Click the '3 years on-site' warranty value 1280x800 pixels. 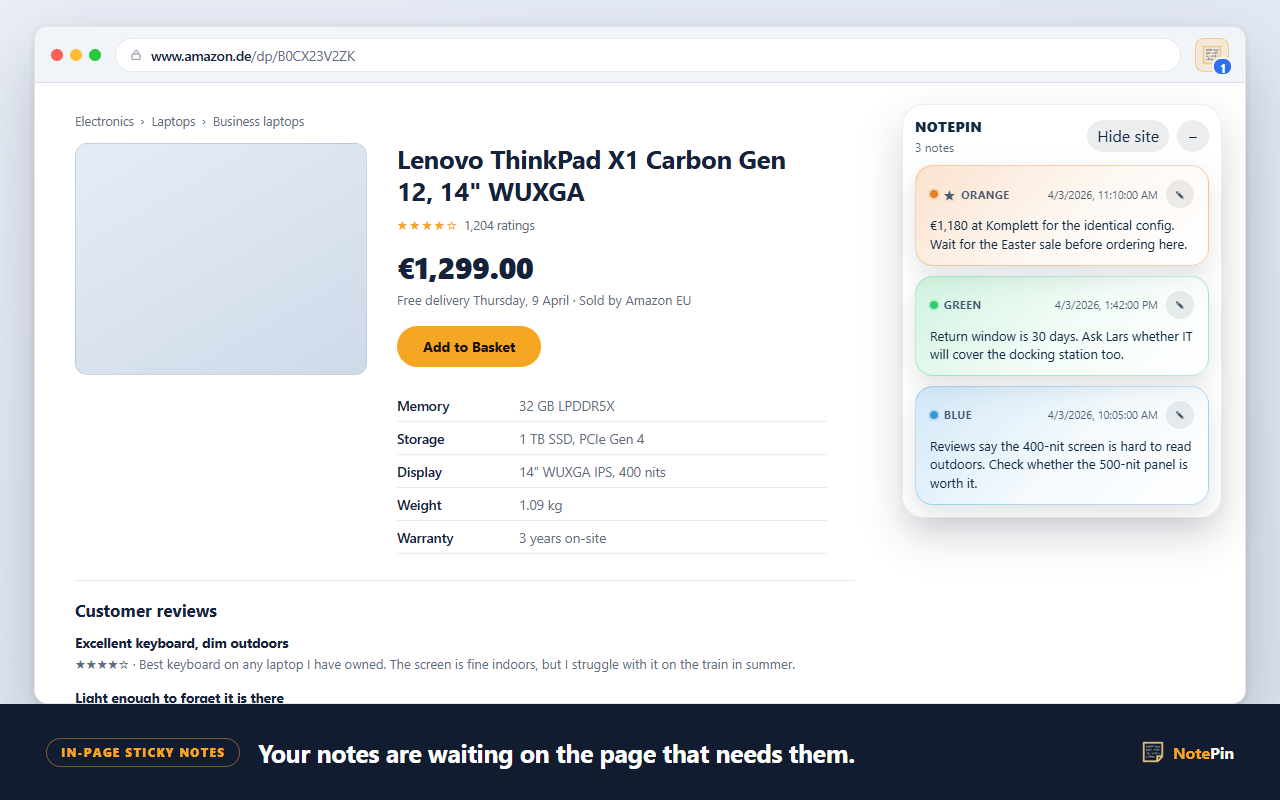[x=562, y=538]
